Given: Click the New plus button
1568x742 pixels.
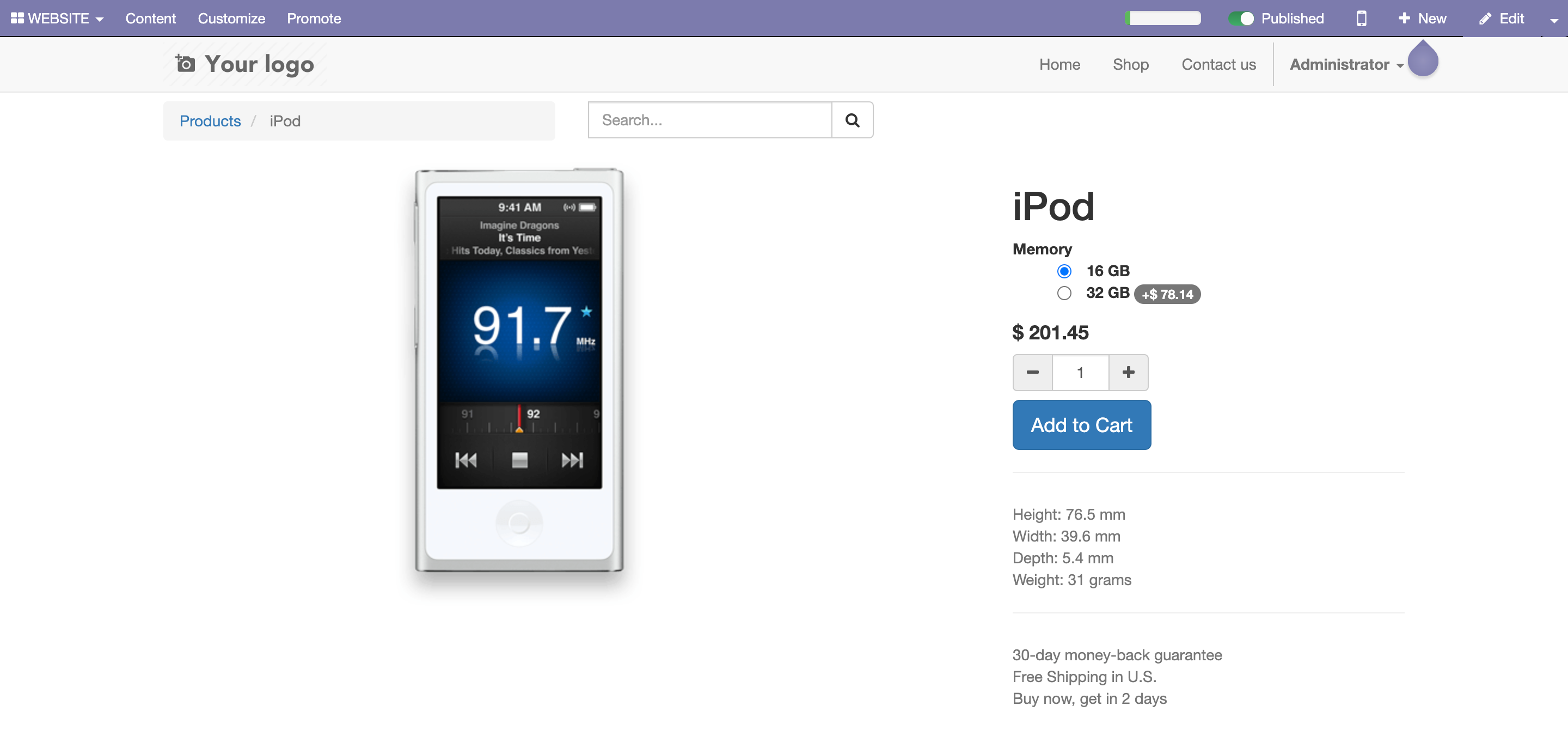Looking at the screenshot, I should [x=1422, y=19].
